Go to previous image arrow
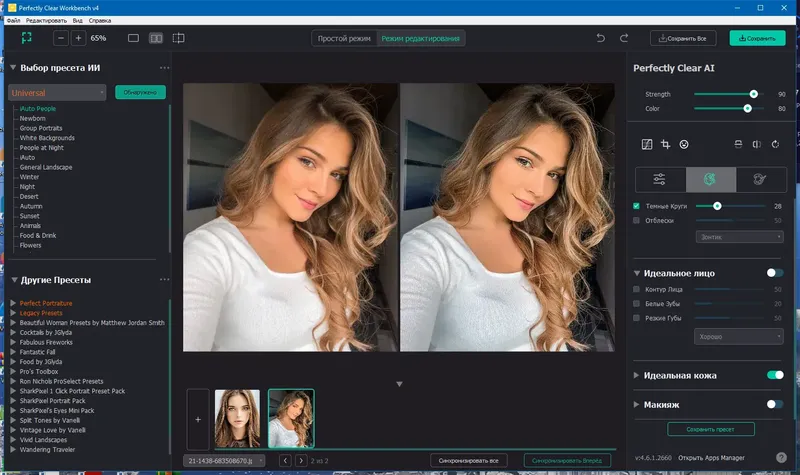 coord(285,461)
